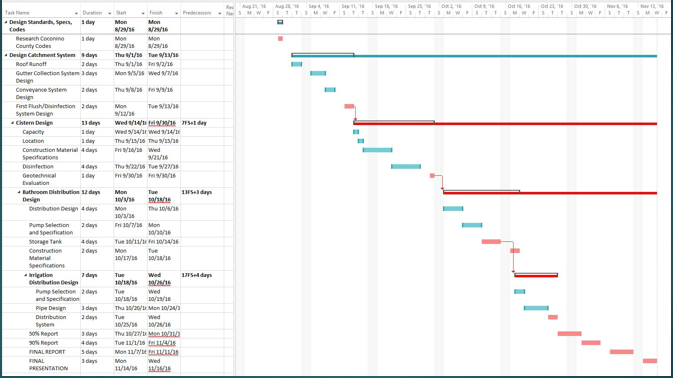Click the Pipe Design Gantt bar
Screen dimensions: 673x378
[536, 308]
